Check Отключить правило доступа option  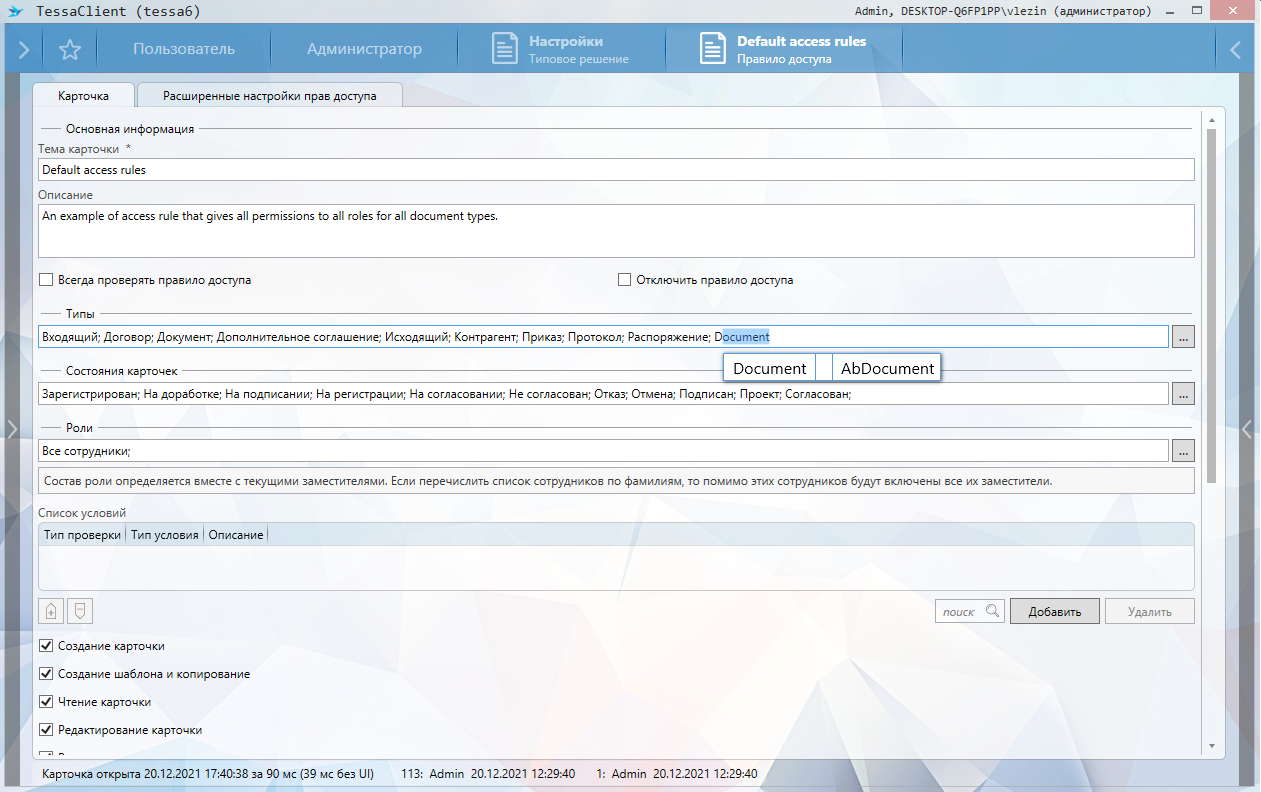tap(625, 280)
